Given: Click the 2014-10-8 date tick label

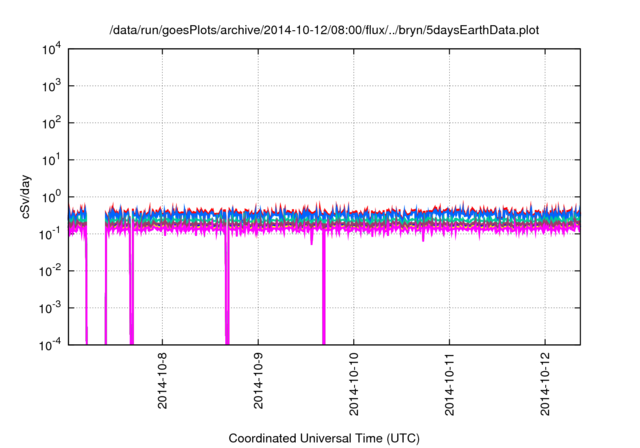Looking at the screenshot, I should pyautogui.click(x=162, y=381).
